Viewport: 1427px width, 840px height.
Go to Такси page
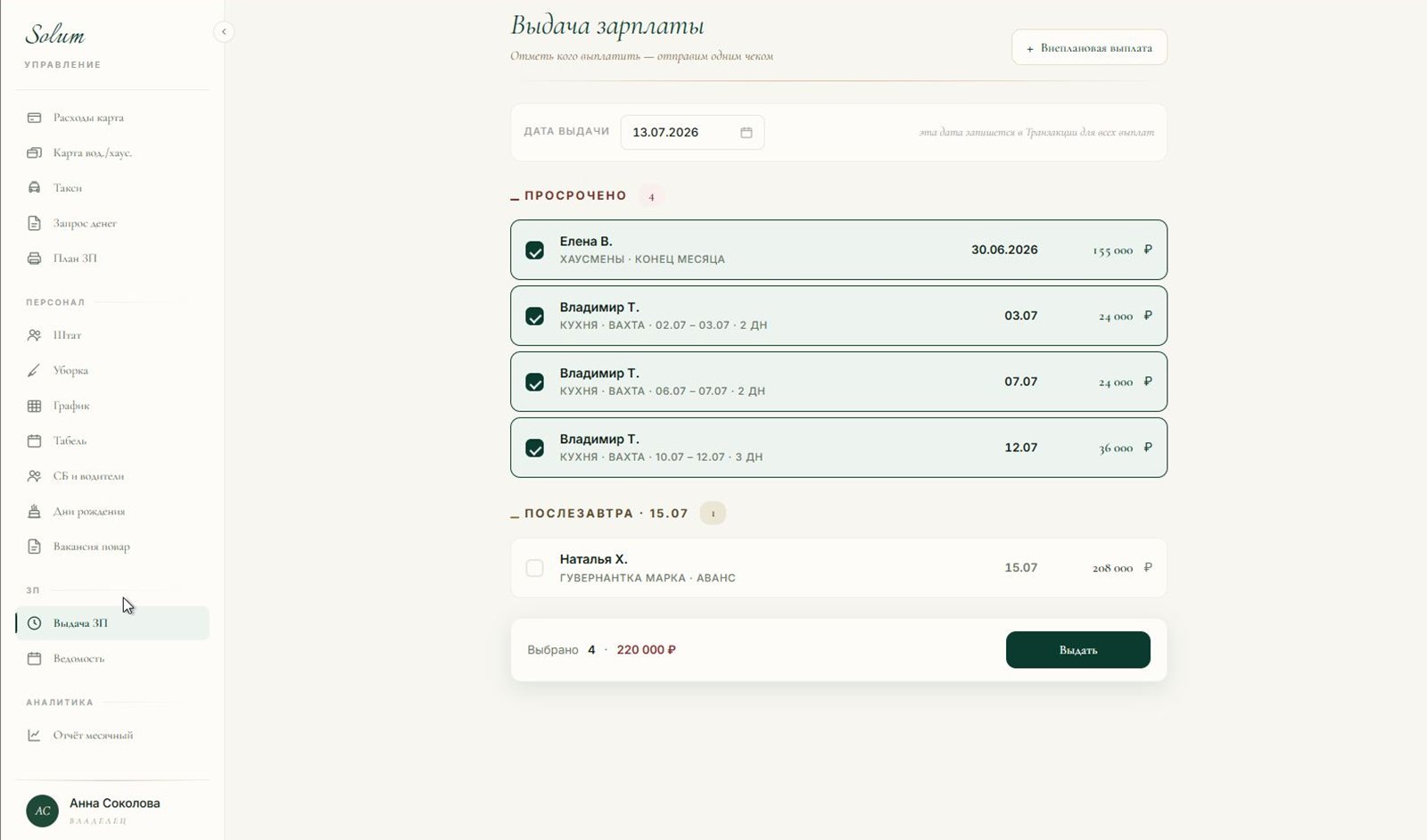111,188
